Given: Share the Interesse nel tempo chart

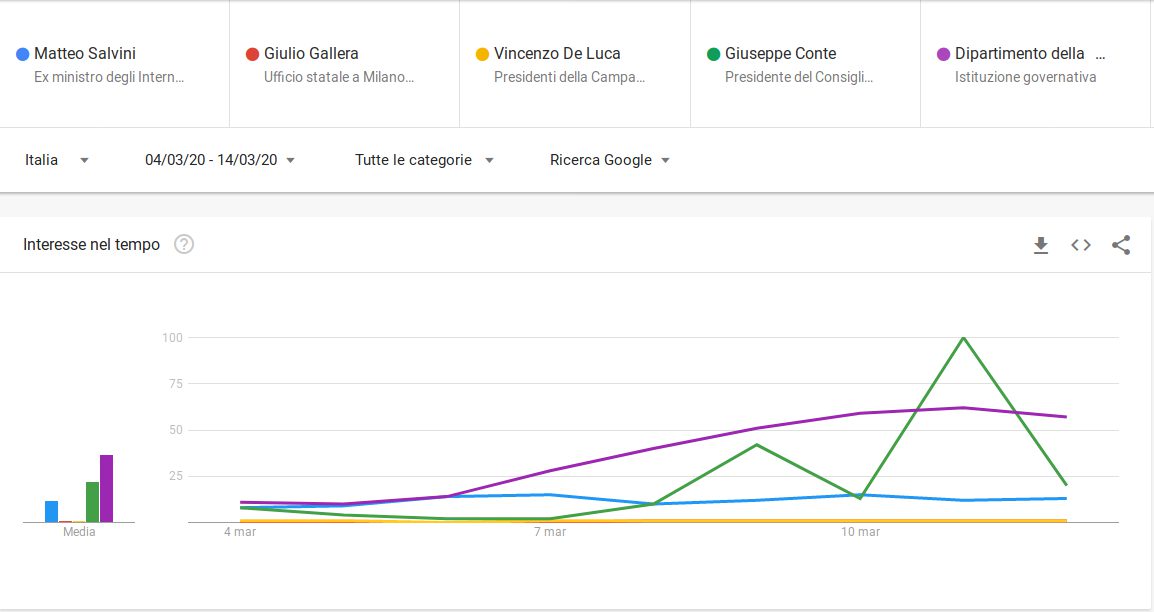Looking at the screenshot, I should [1121, 245].
